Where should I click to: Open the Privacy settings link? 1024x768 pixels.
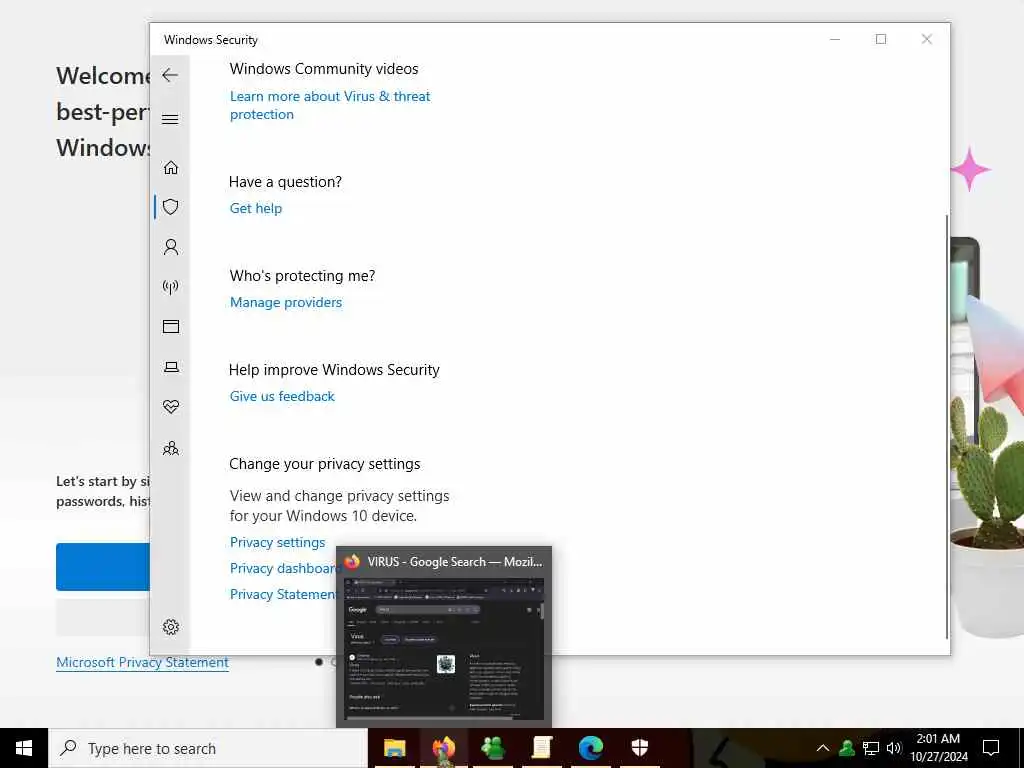pyautogui.click(x=278, y=543)
